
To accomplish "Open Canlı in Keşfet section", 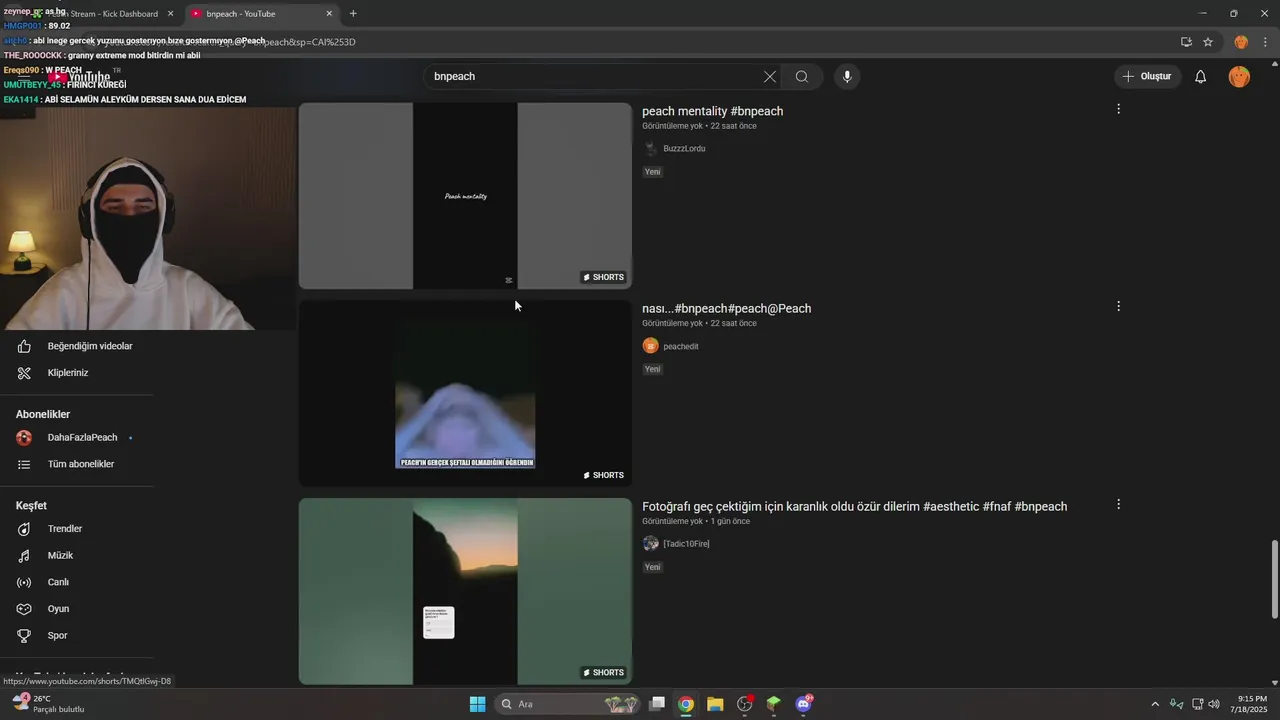I will [x=76, y=582].
